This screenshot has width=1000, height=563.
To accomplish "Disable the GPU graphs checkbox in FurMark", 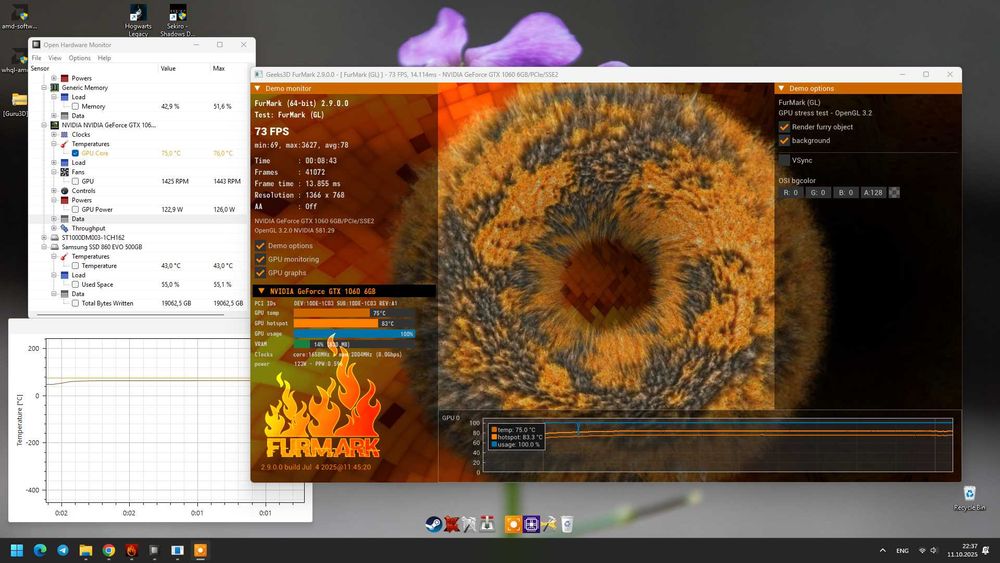I will point(260,273).
